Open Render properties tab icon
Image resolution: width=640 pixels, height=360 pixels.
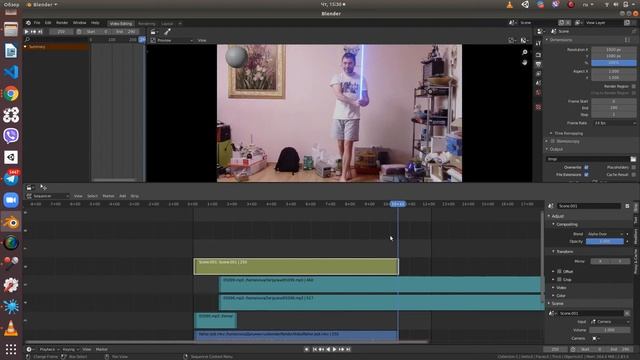538,55
